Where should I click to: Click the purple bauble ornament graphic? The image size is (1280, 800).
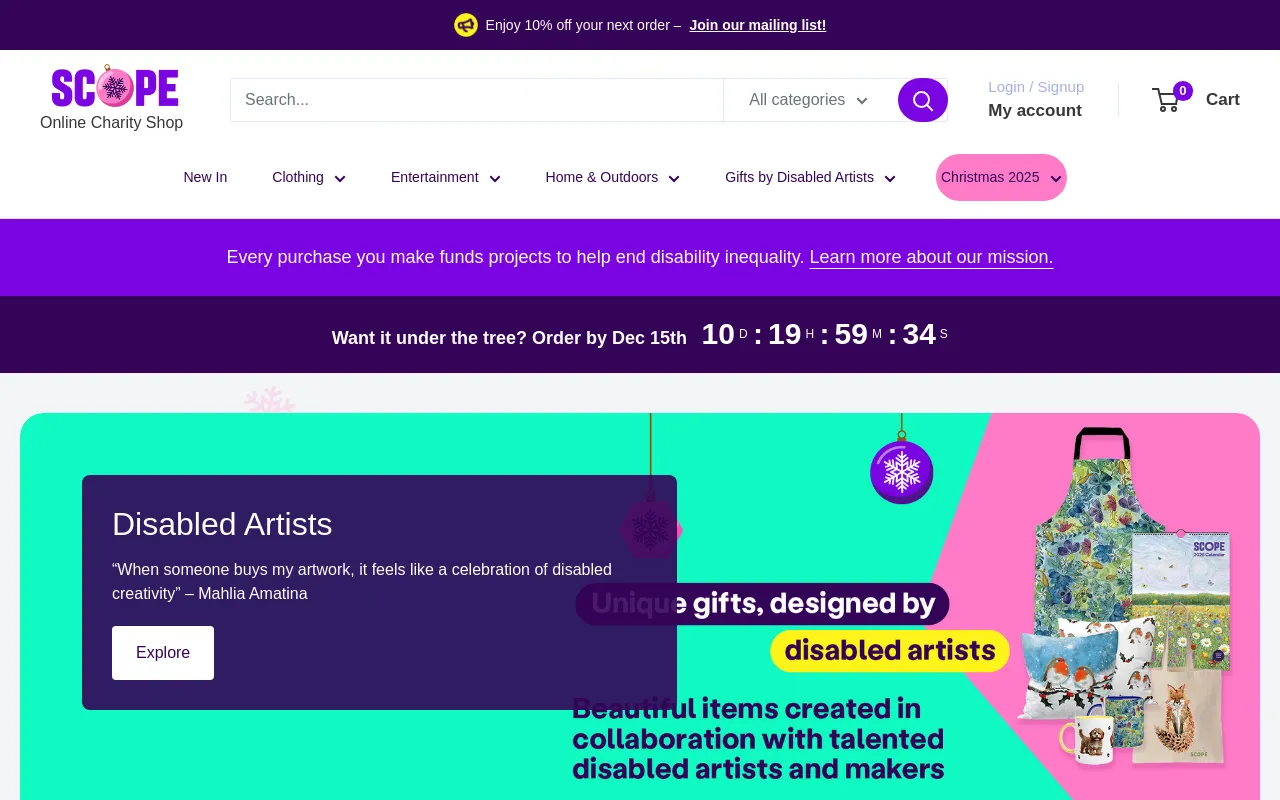[x=901, y=472]
